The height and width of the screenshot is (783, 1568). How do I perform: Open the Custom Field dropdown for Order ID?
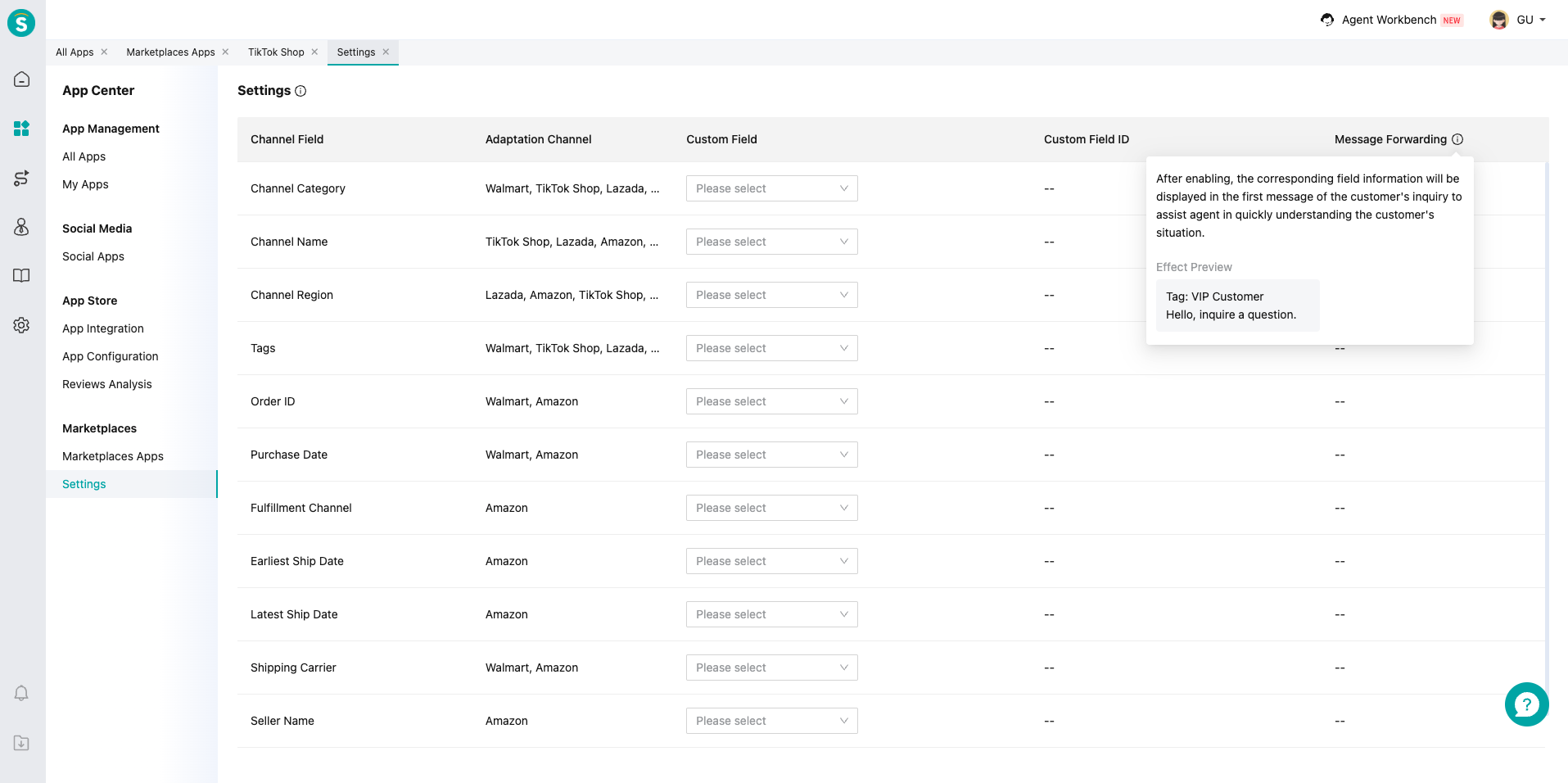771,401
